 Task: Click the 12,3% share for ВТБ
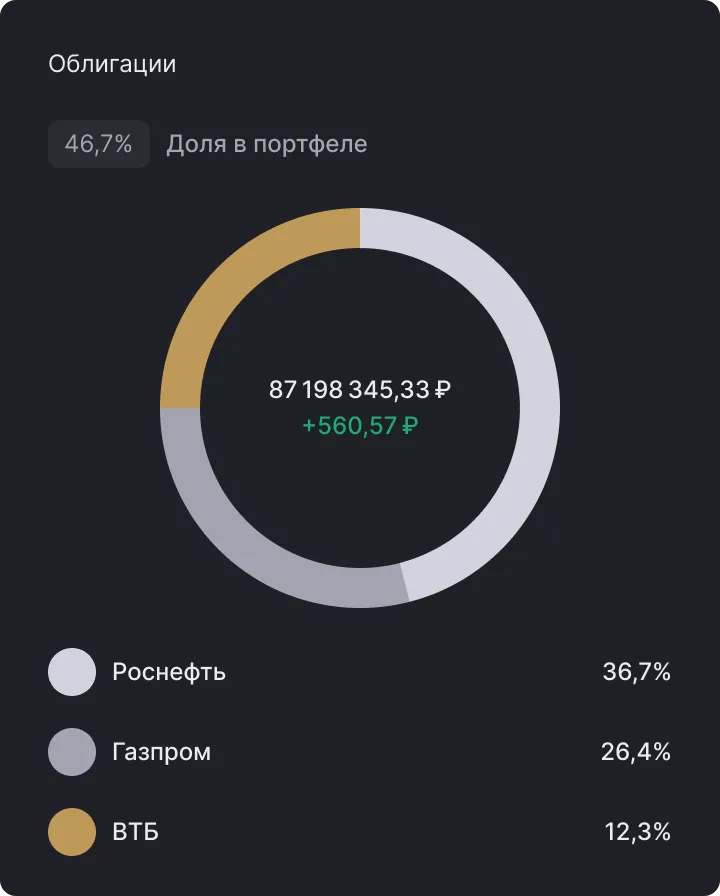[x=638, y=832]
